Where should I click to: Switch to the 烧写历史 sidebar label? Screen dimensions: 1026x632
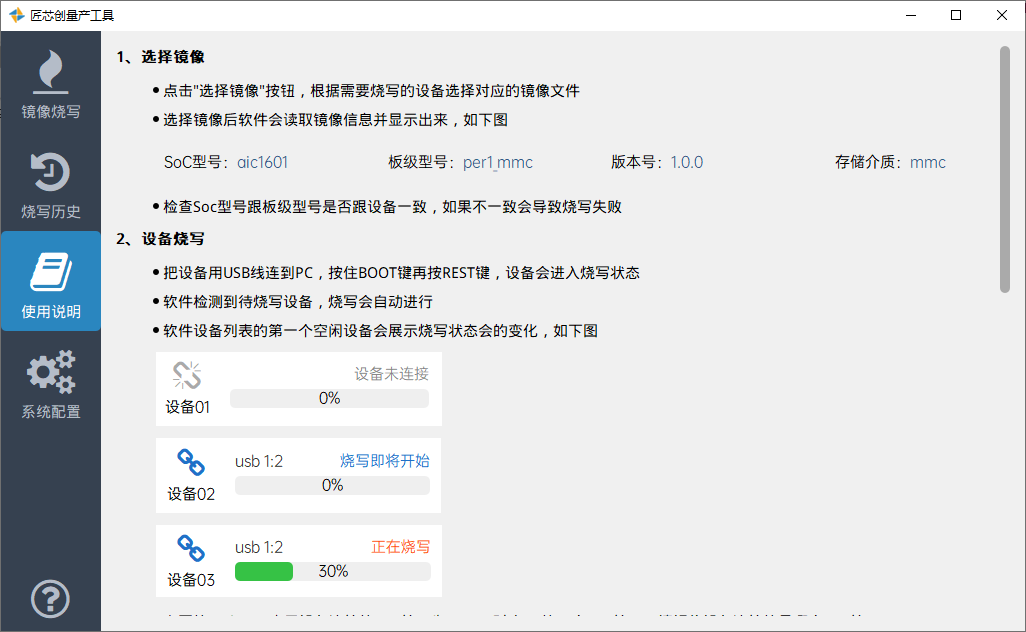pyautogui.click(x=50, y=212)
